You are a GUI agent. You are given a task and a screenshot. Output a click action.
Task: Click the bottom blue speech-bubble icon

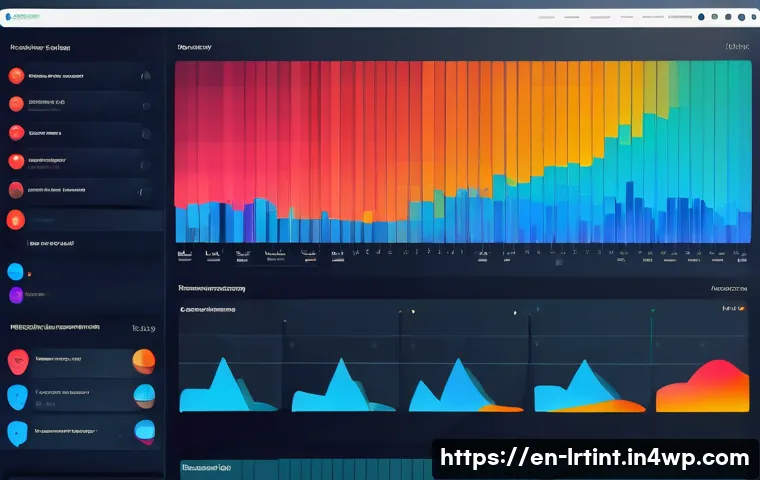click(17, 433)
